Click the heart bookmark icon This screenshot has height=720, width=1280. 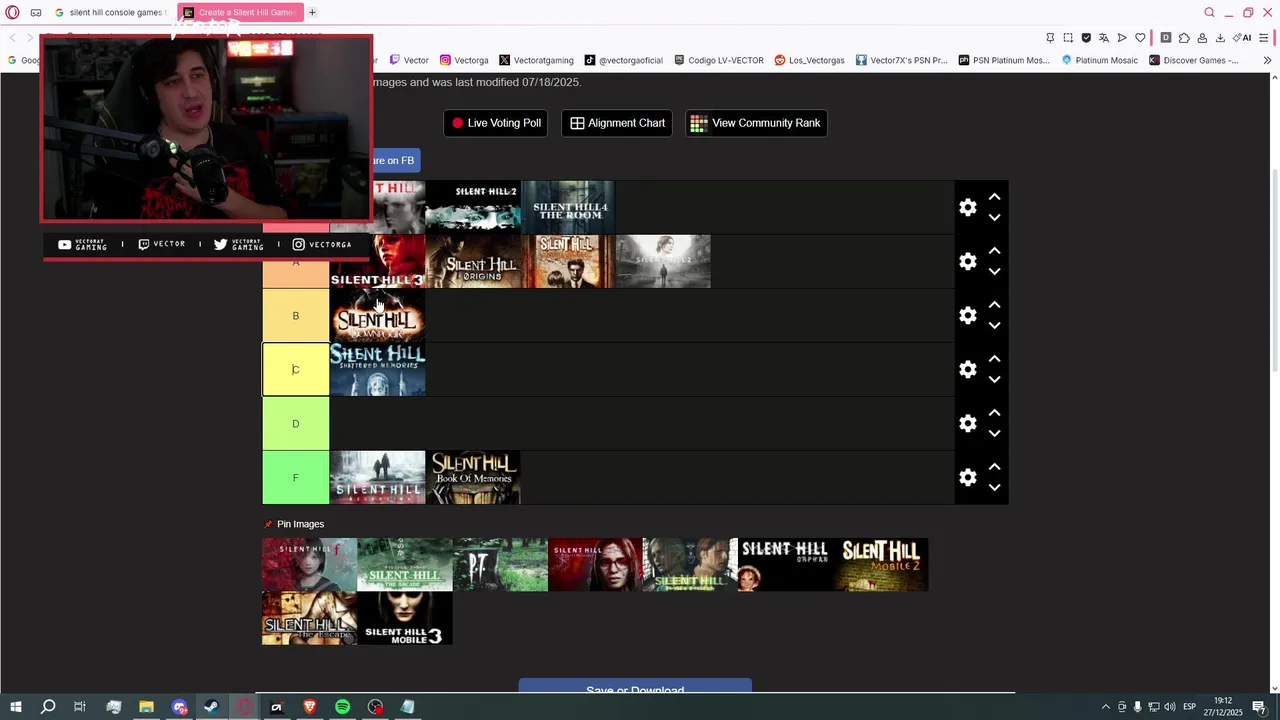tap(1140, 38)
